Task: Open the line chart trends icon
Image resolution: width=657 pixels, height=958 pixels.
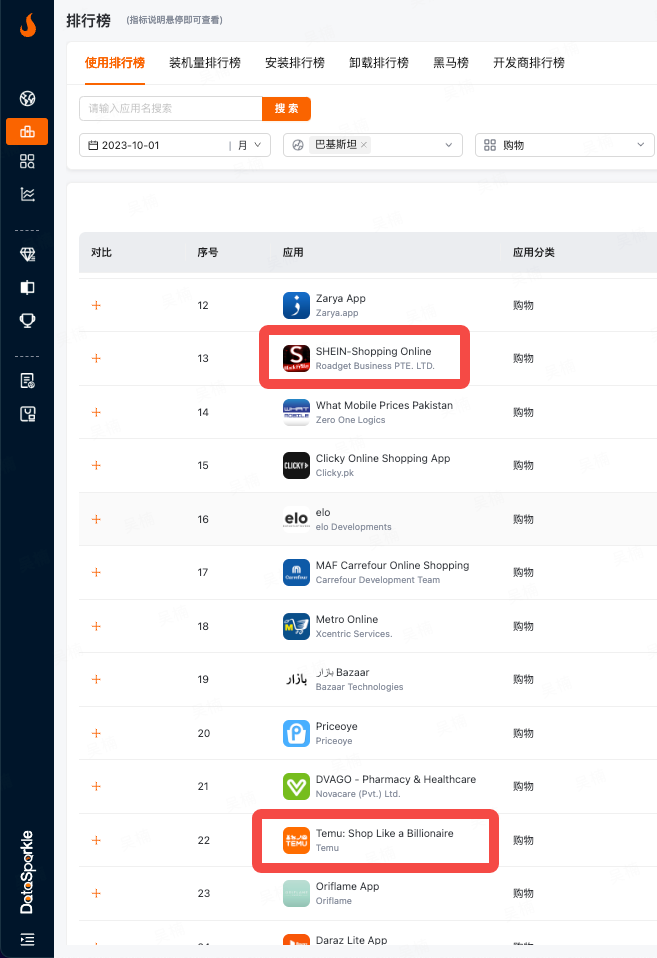Action: [27, 194]
